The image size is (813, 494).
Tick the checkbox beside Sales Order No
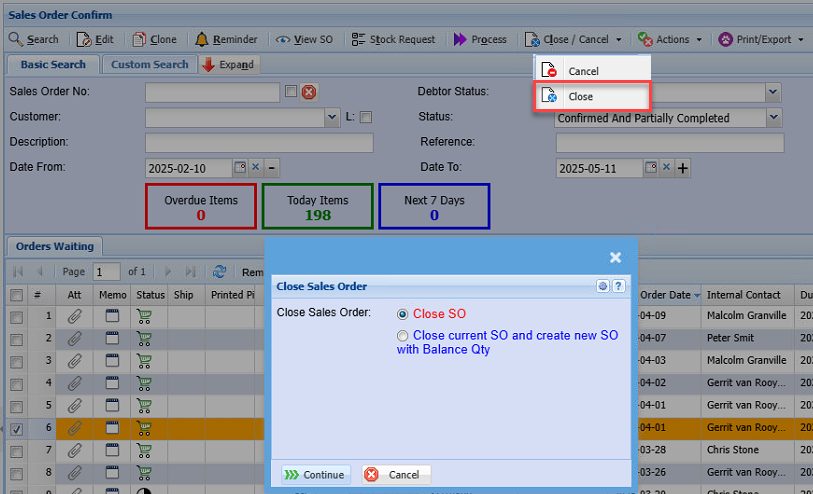291,92
